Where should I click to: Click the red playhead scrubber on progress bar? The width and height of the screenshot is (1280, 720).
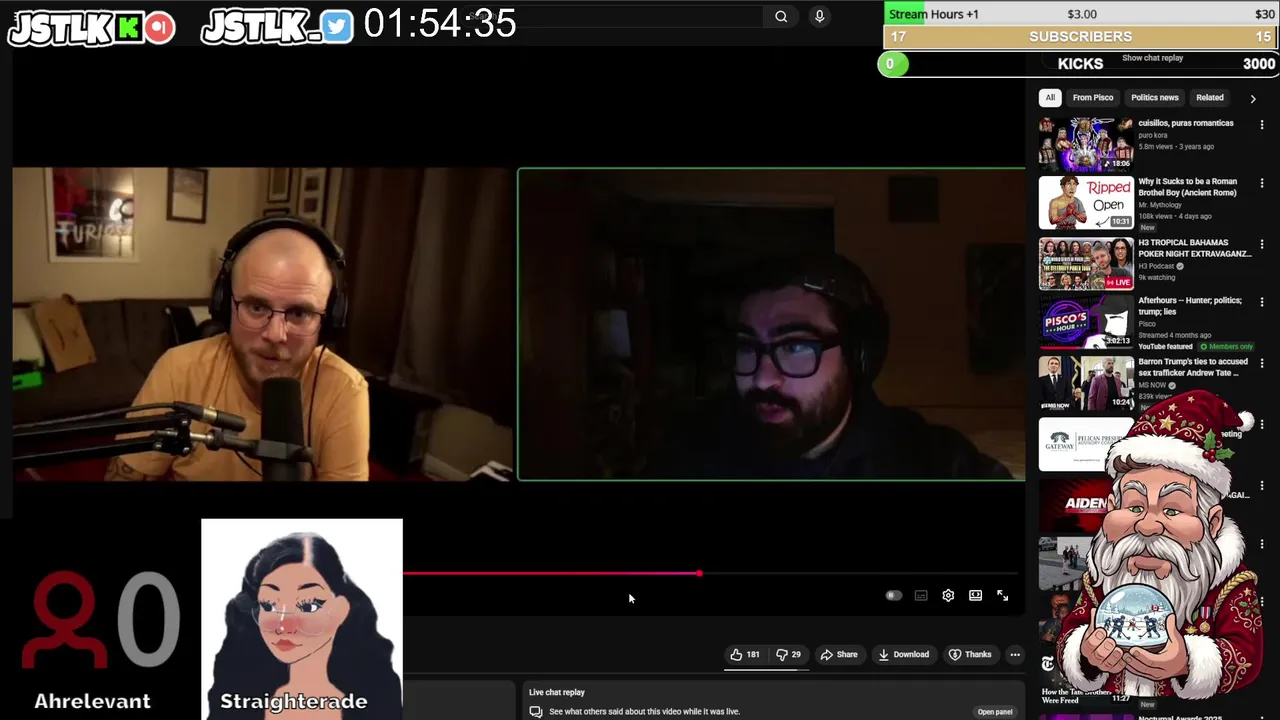point(699,573)
